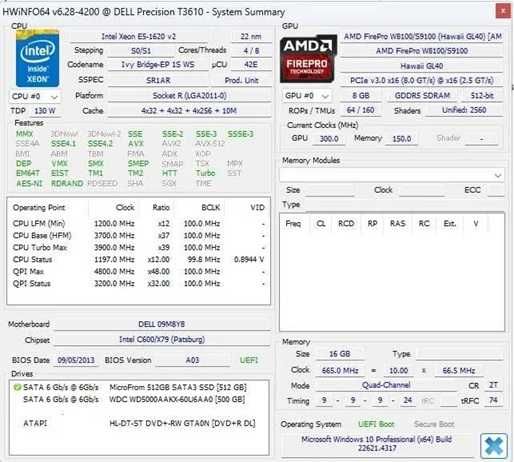This screenshot has height=462, width=514.
Task: Click the 130 W TDP value
Action: [x=45, y=111]
